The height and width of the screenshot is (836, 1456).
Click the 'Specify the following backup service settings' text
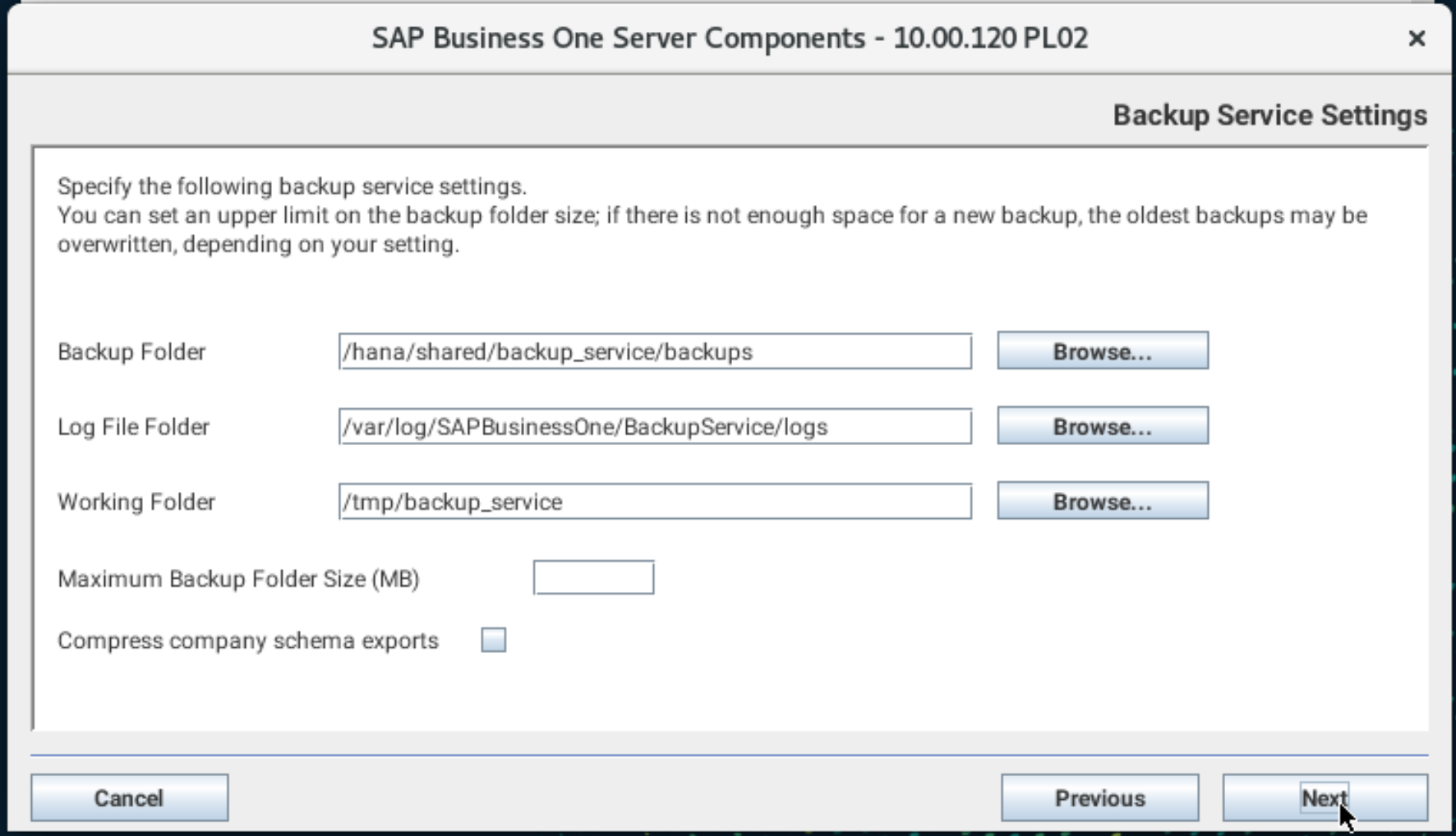tap(292, 186)
